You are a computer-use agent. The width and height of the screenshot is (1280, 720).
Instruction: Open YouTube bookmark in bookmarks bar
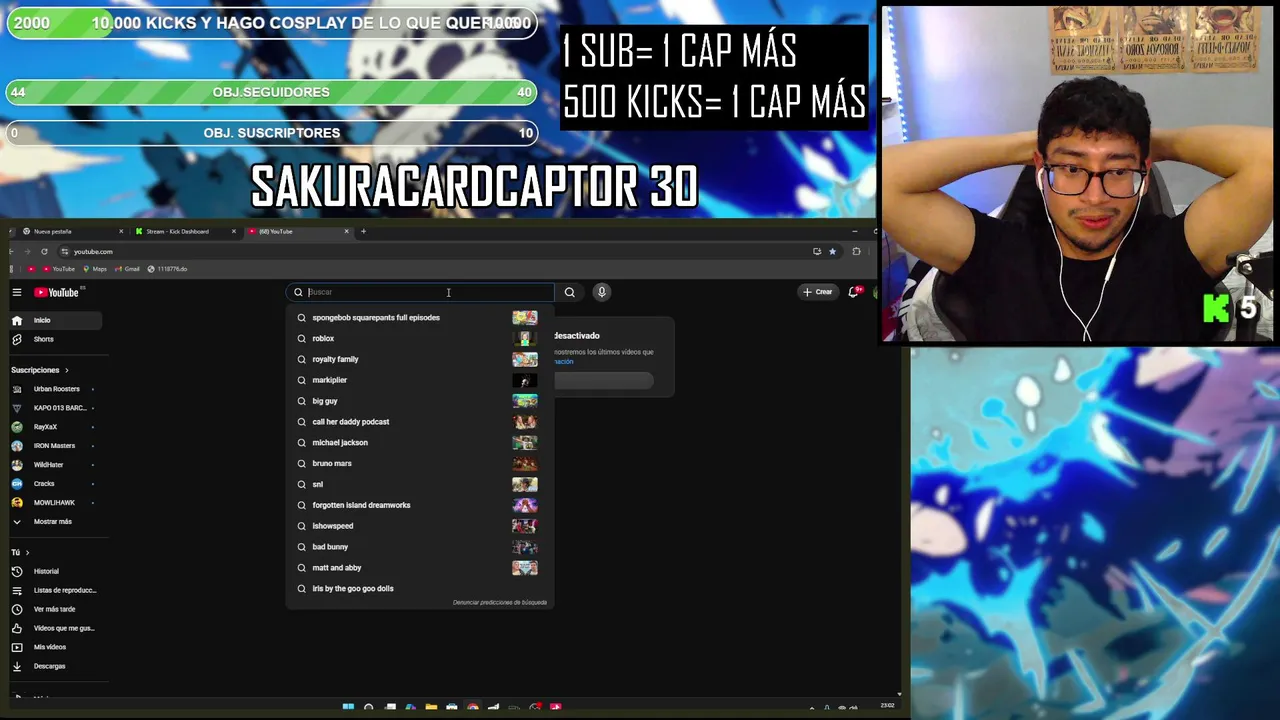click(x=59, y=269)
